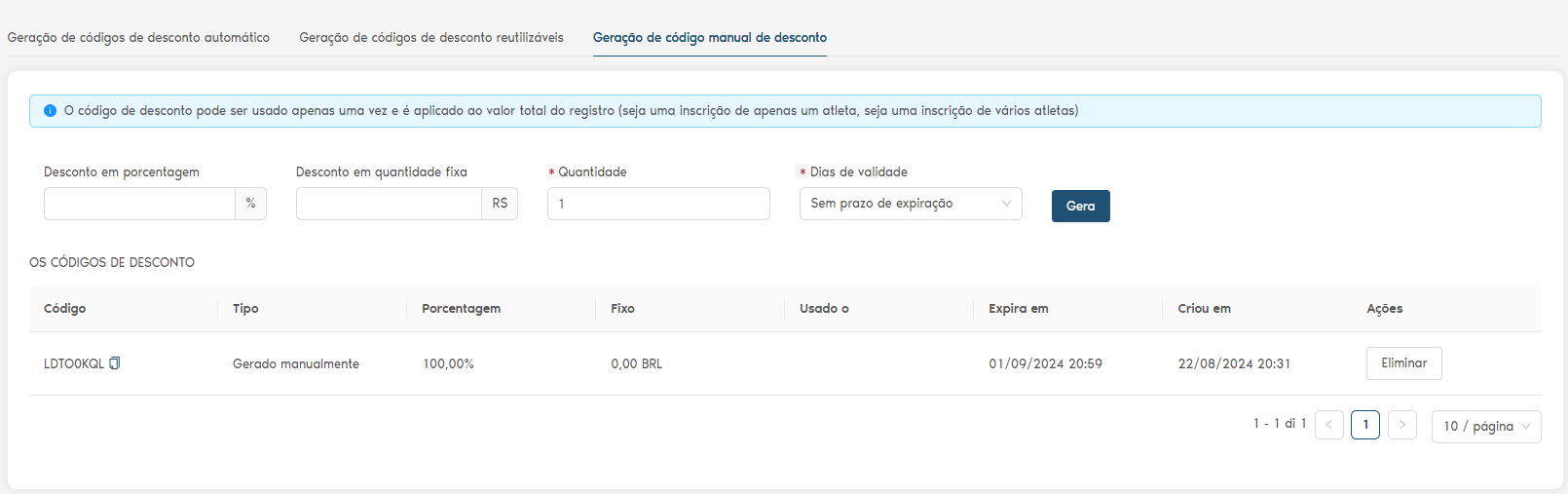Copy the LDTOOKQL discount code

coord(115,363)
